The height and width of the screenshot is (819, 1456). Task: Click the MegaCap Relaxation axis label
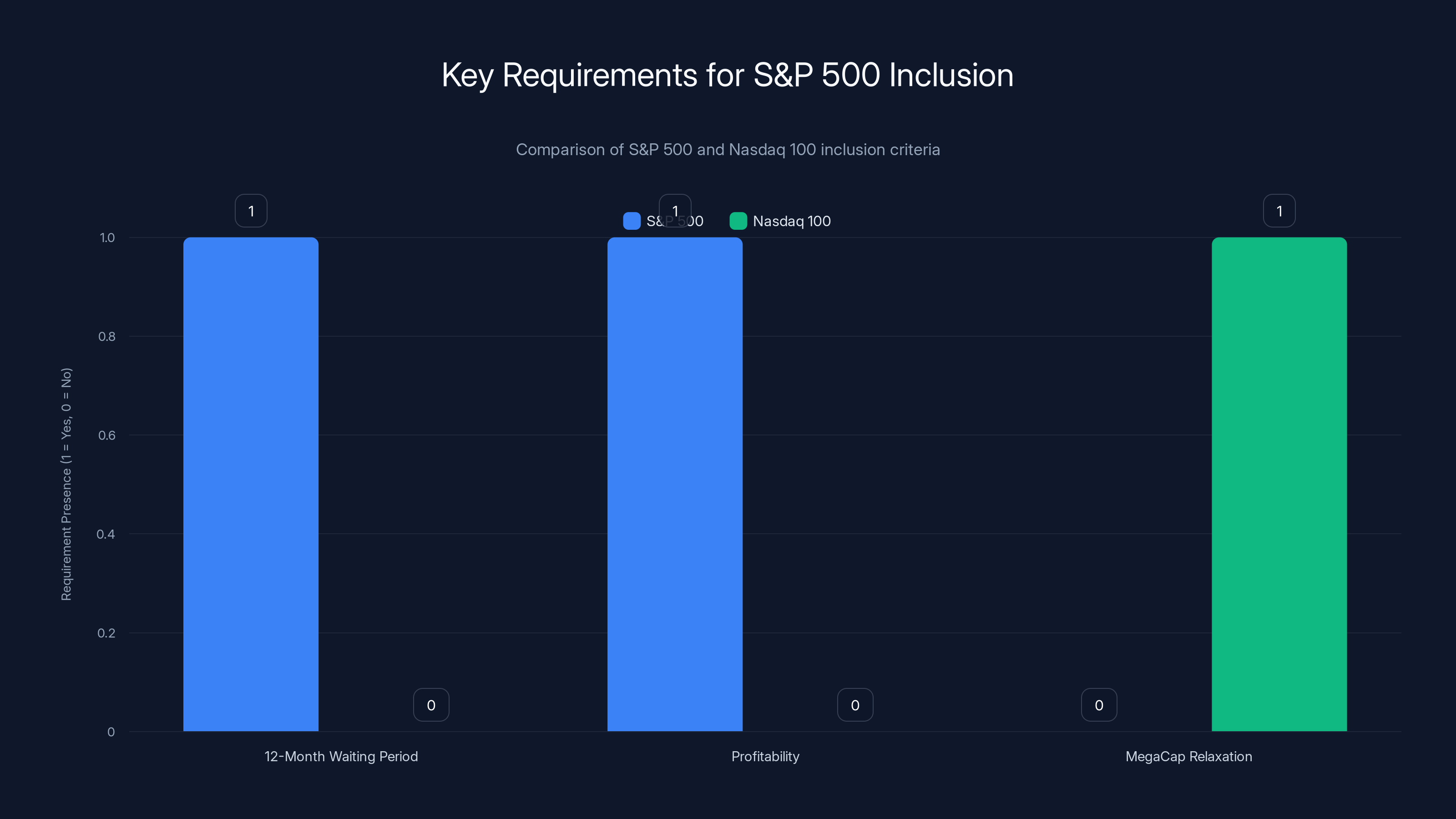pyautogui.click(x=1188, y=756)
